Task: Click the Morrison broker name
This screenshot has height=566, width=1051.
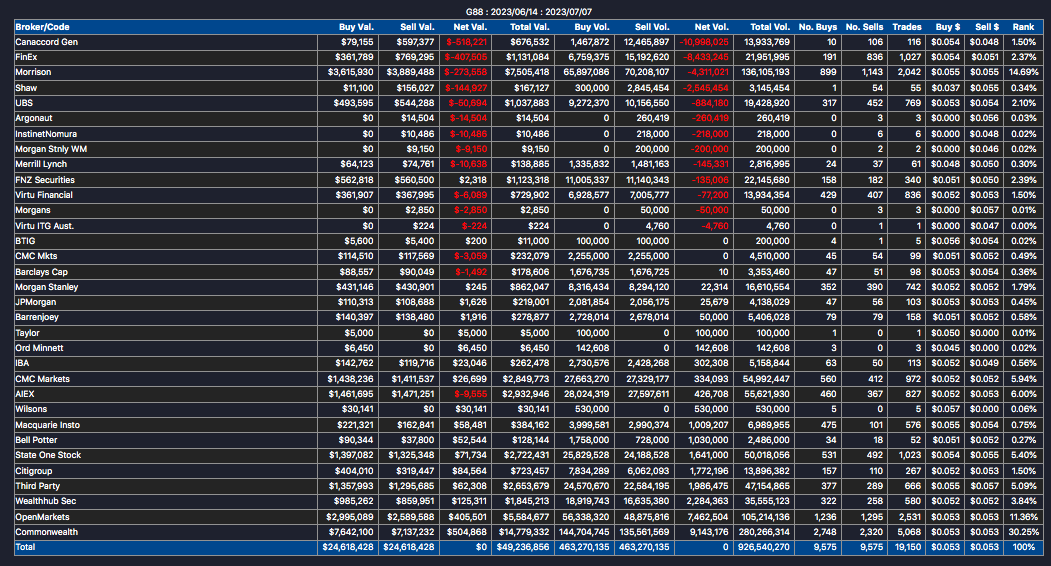Action: [x=33, y=72]
